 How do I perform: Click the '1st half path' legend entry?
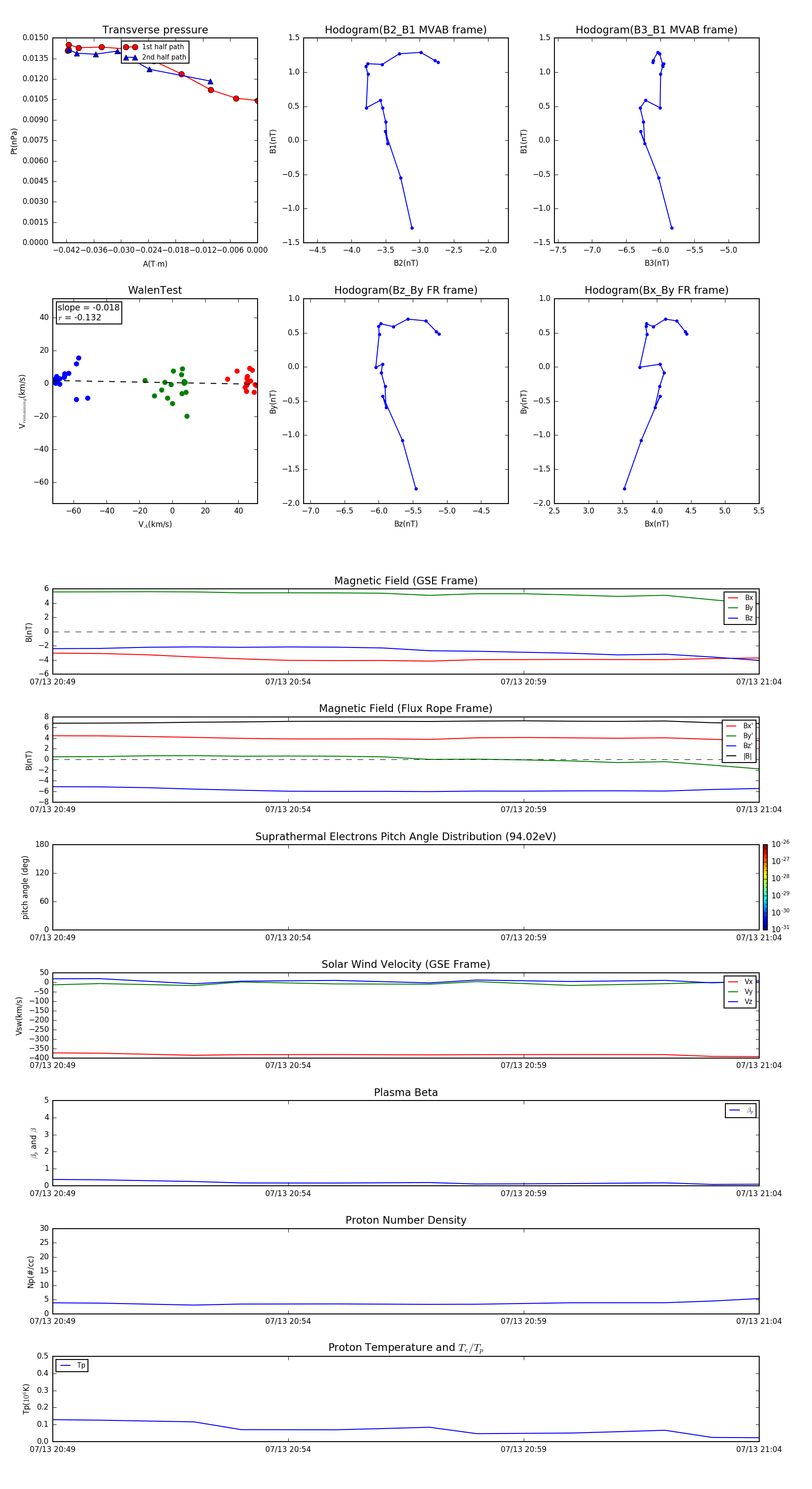pyautogui.click(x=155, y=47)
